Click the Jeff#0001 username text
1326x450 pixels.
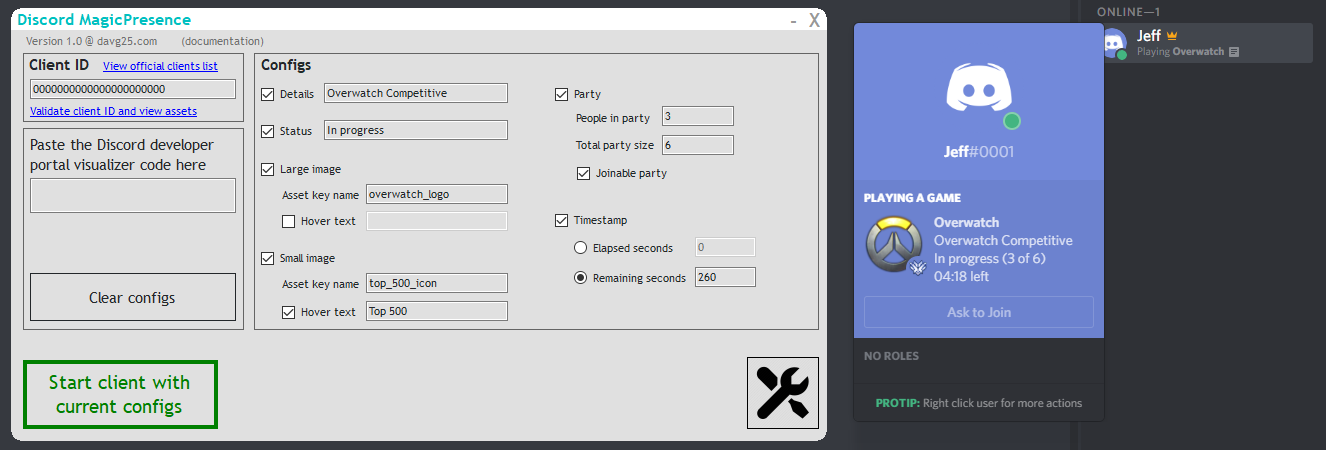[x=979, y=152]
